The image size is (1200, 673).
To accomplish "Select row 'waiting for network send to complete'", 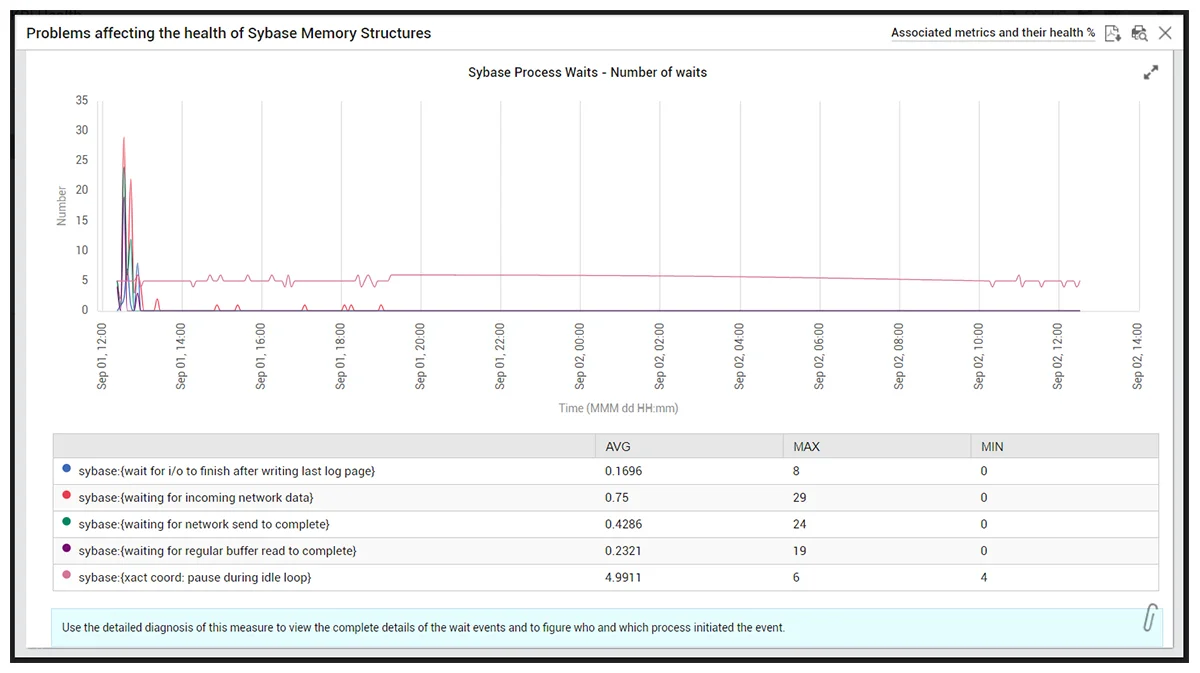I will (x=606, y=524).
